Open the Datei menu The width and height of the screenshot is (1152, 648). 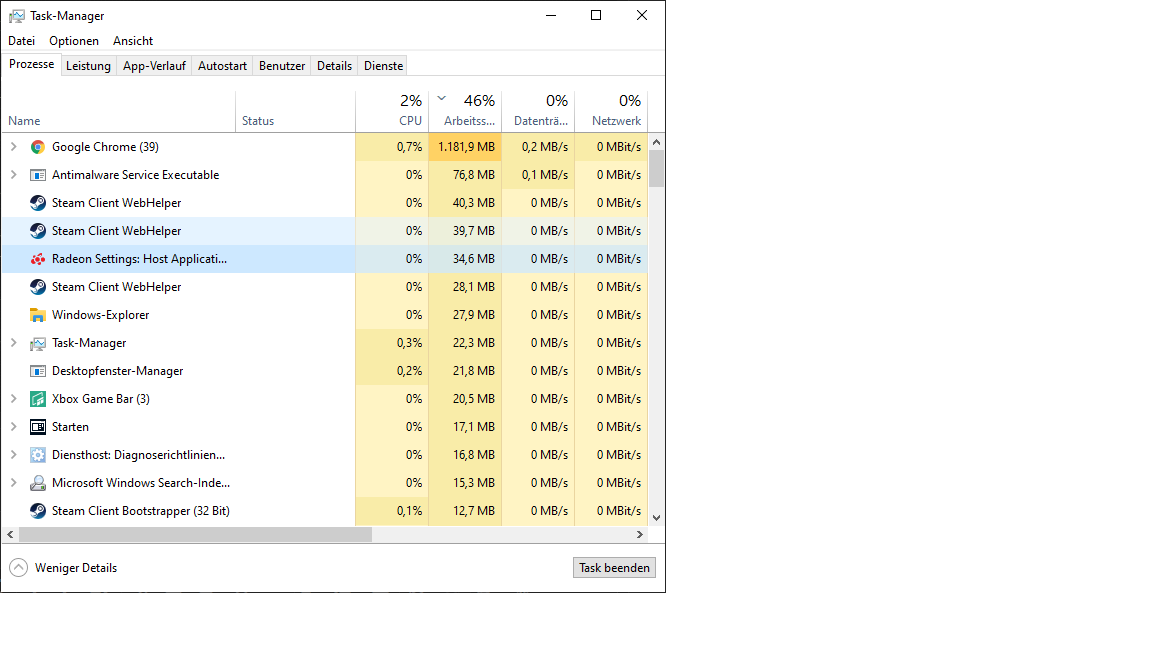(21, 40)
